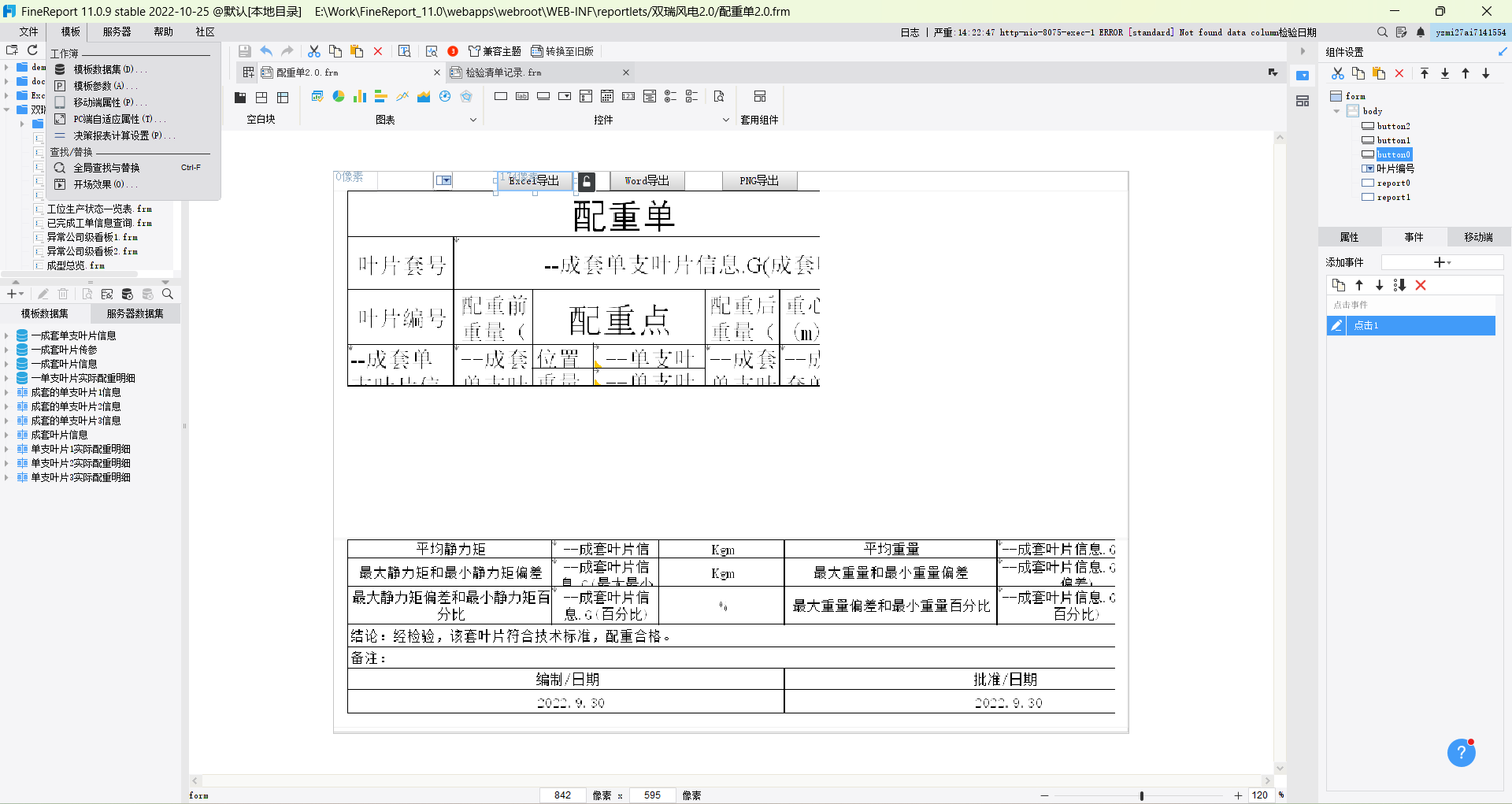This screenshot has height=804, width=1512.
Task: Click the zoom in plus button
Action: click(x=1238, y=796)
